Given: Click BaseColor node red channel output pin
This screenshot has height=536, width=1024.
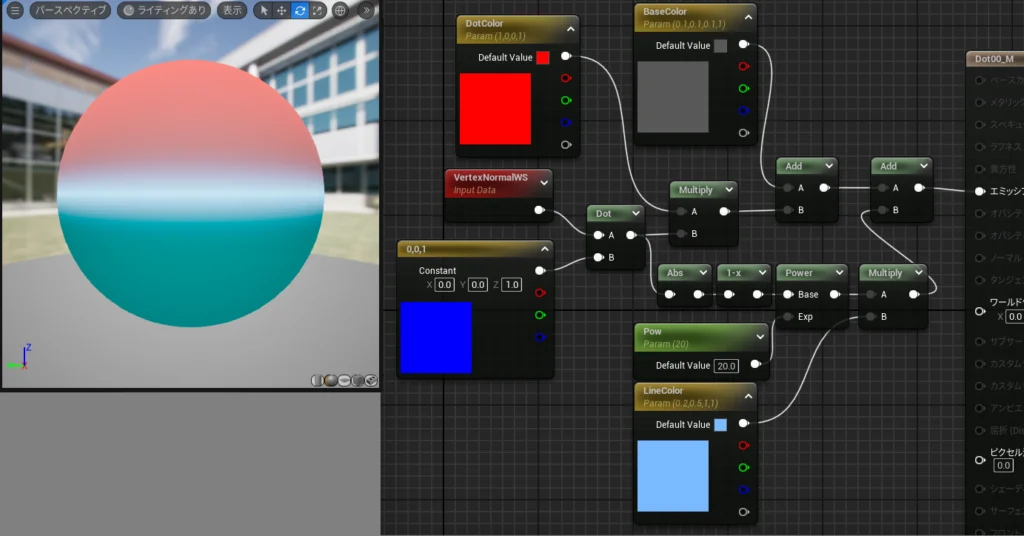Looking at the screenshot, I should click(x=743, y=67).
